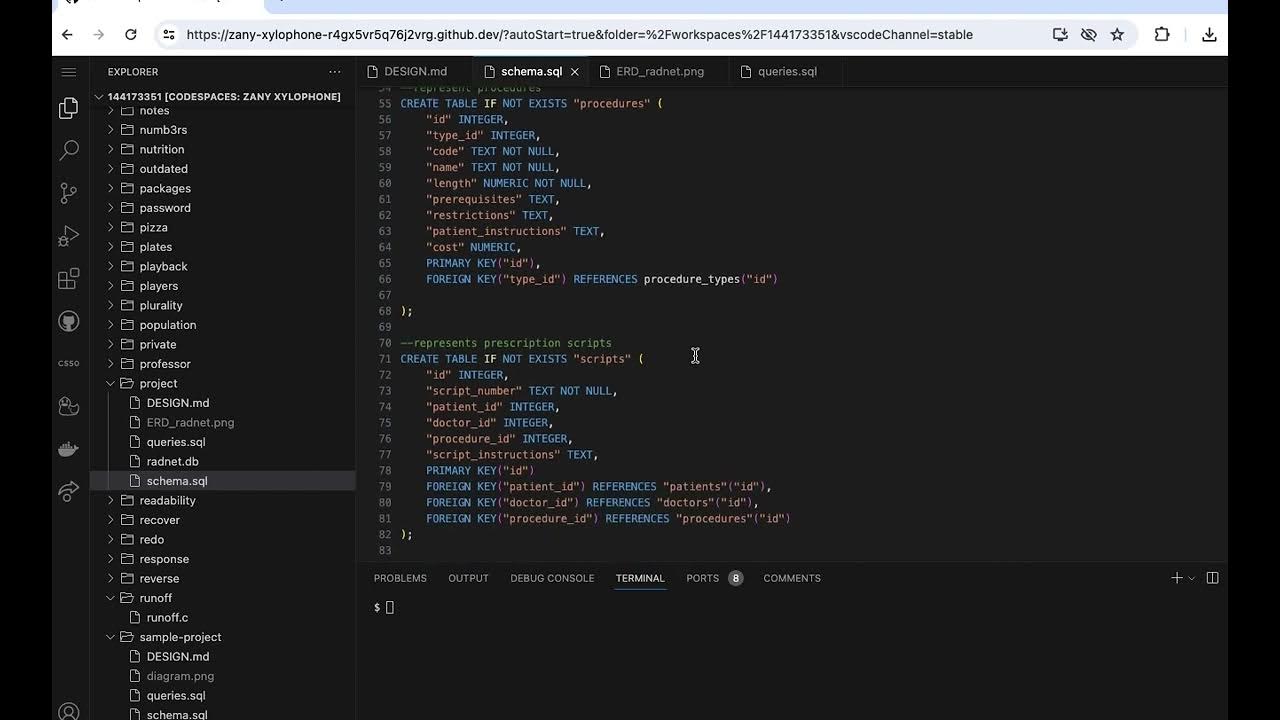Expand the nutrition folder
The height and width of the screenshot is (720, 1280).
click(224, 149)
